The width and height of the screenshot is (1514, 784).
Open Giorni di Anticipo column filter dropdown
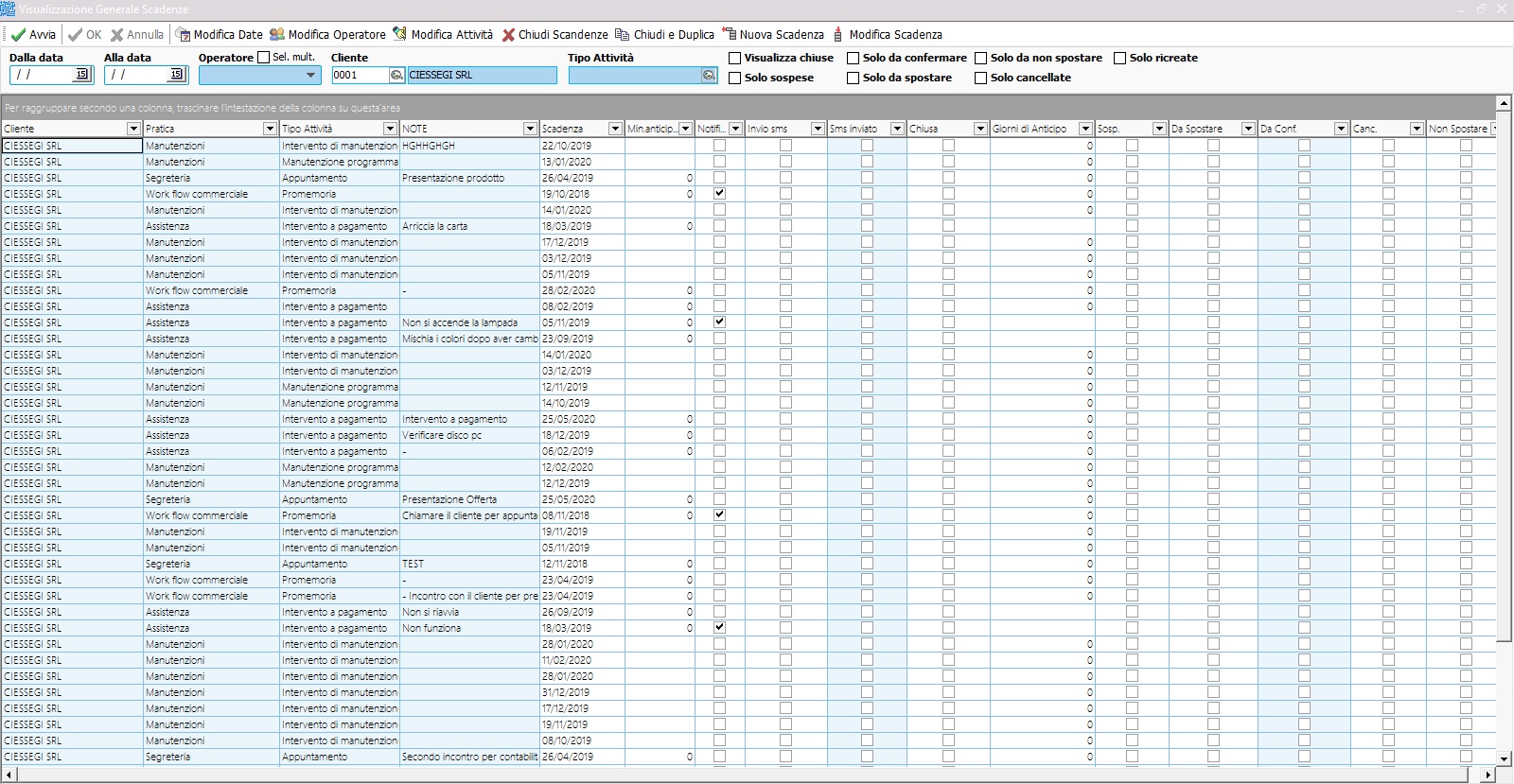[1085, 129]
